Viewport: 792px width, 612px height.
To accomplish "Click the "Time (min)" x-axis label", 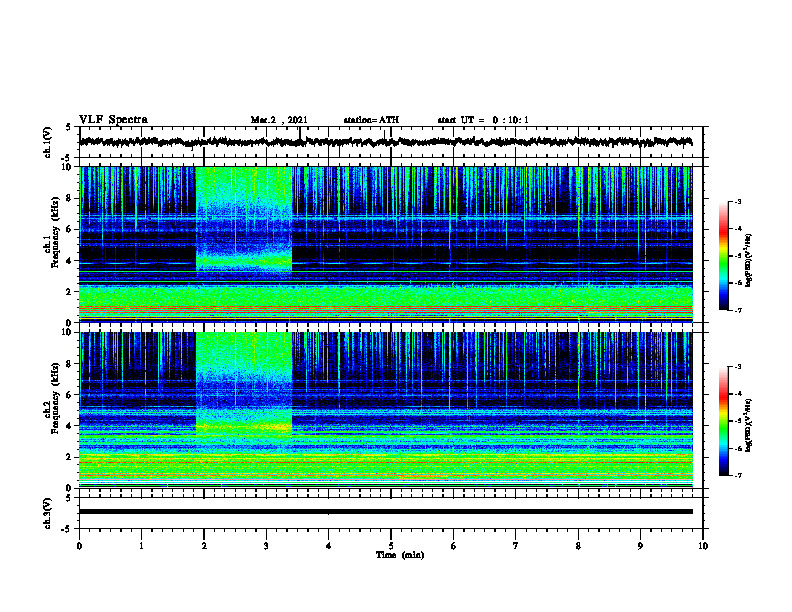I will (400, 555).
